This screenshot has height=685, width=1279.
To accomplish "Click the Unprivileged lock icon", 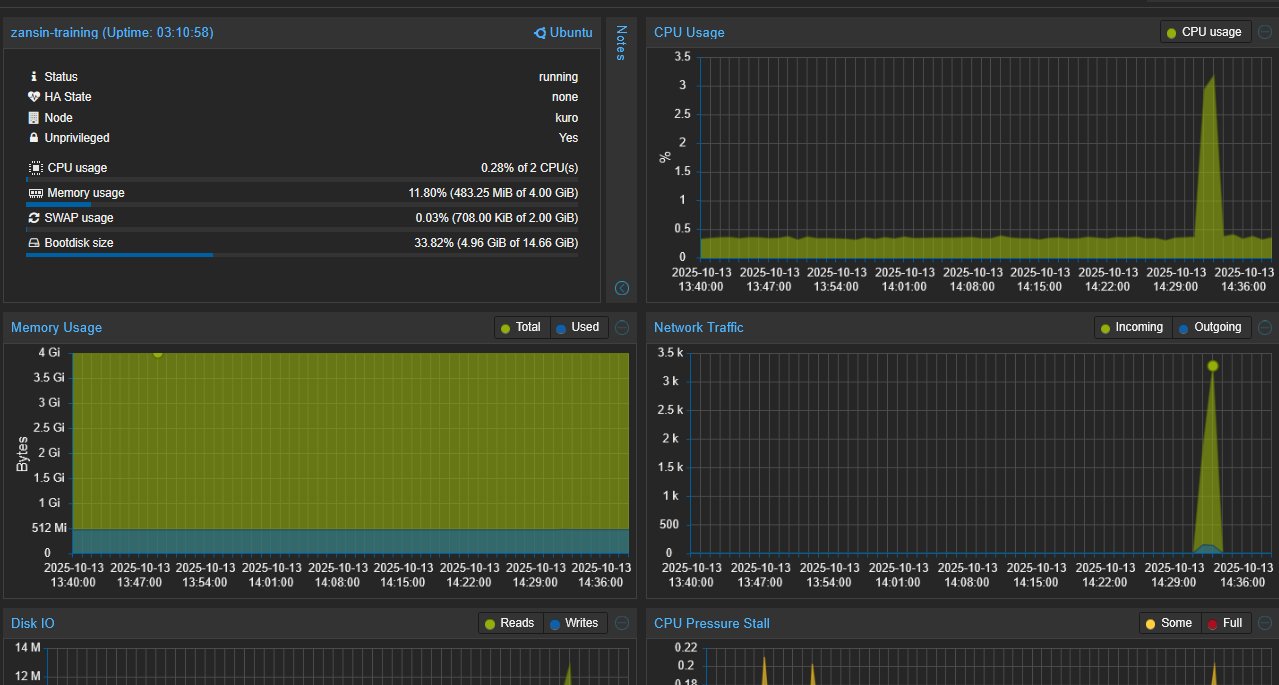I will (x=35, y=138).
